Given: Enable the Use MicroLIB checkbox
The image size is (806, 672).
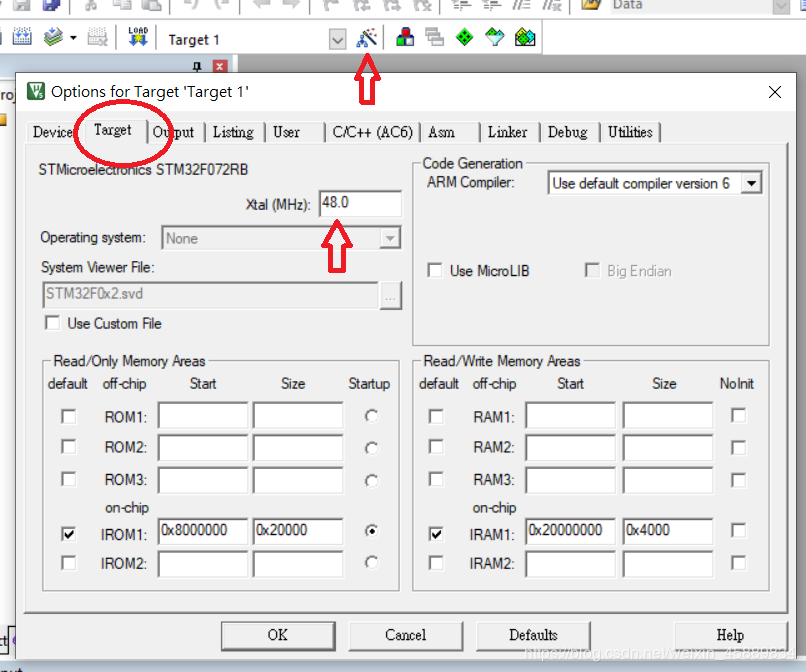Looking at the screenshot, I should 435,270.
